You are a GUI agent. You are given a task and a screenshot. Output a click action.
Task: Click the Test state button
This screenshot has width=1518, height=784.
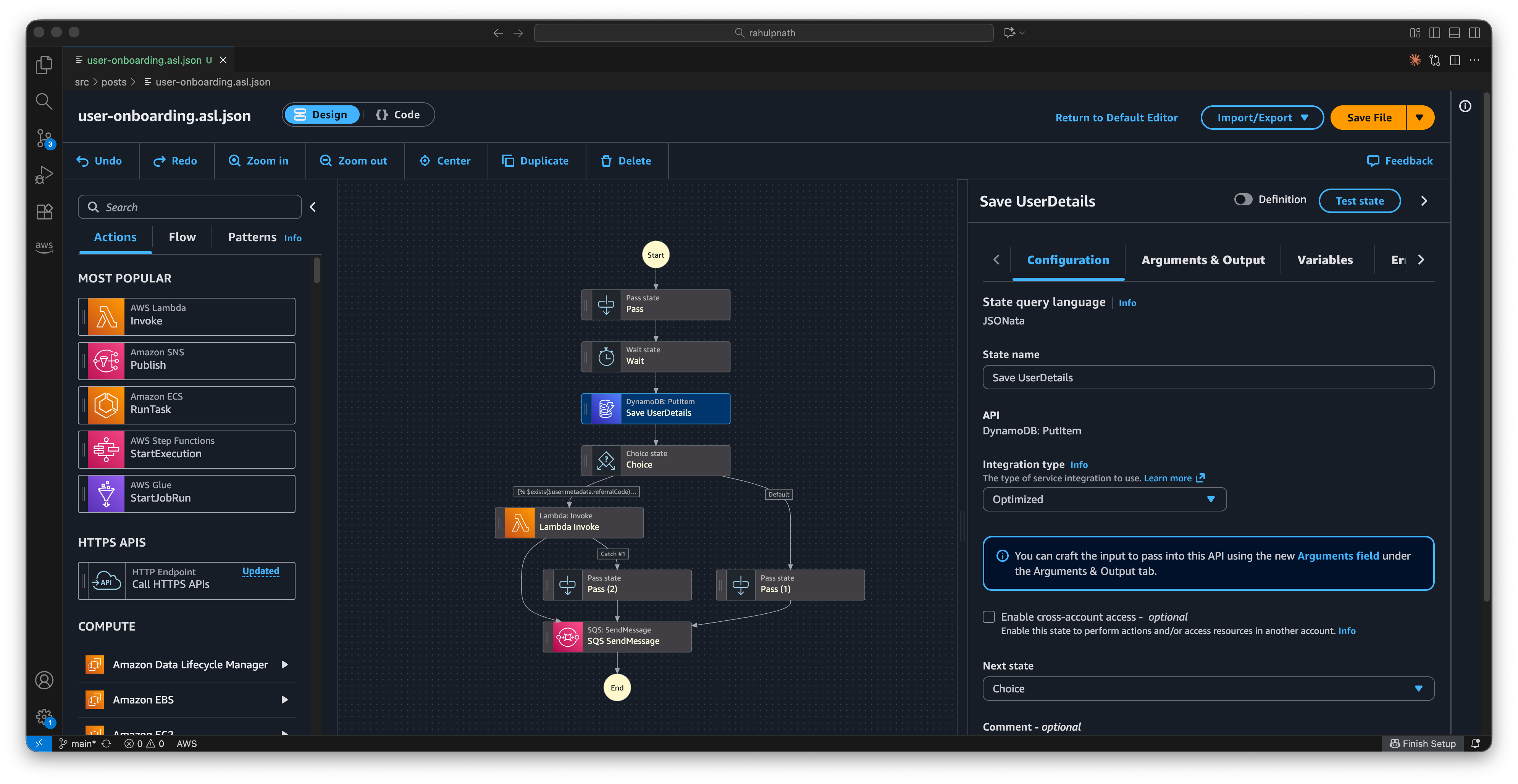coord(1359,200)
